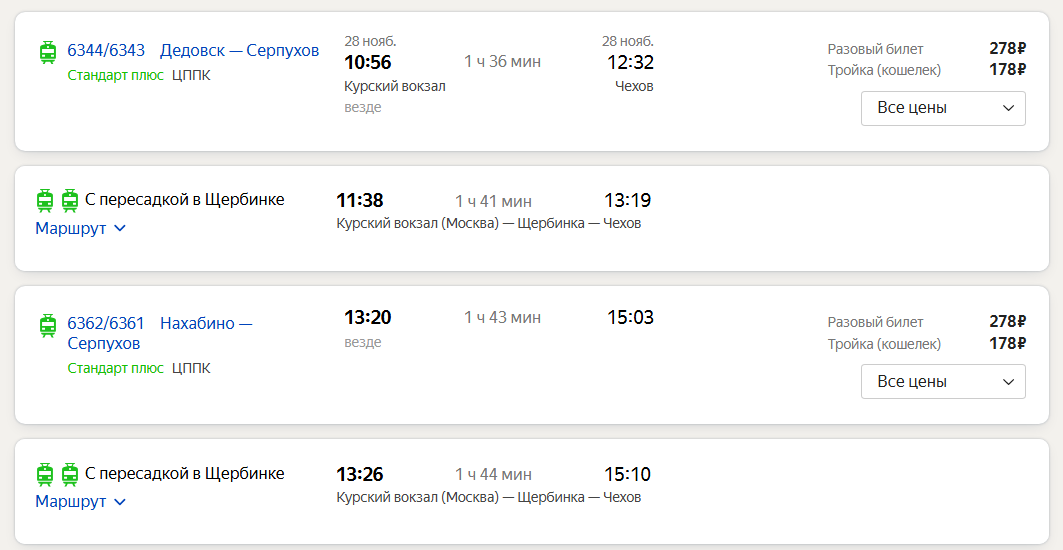Select the 10:56 departure time
Viewport: 1063px width, 550px height.
click(367, 62)
